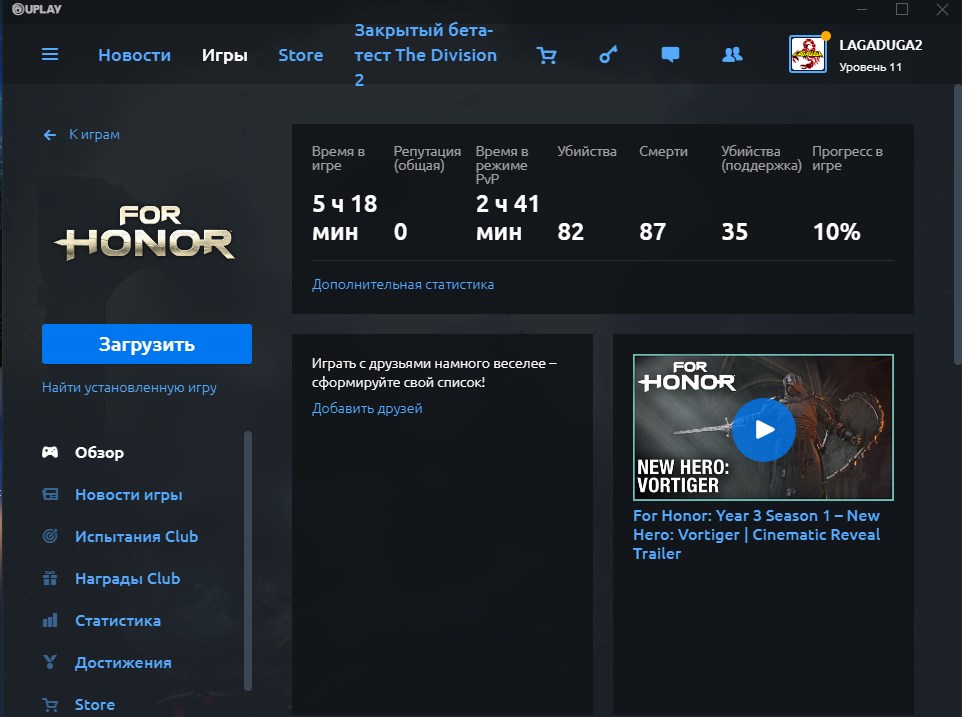Click the gift icon beside Награды Club
Screen dimensions: 962x717
point(50,578)
